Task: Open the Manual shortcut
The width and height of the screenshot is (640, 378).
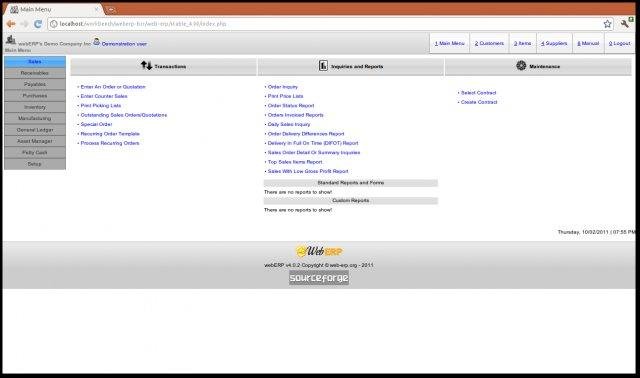Action: tap(588, 43)
